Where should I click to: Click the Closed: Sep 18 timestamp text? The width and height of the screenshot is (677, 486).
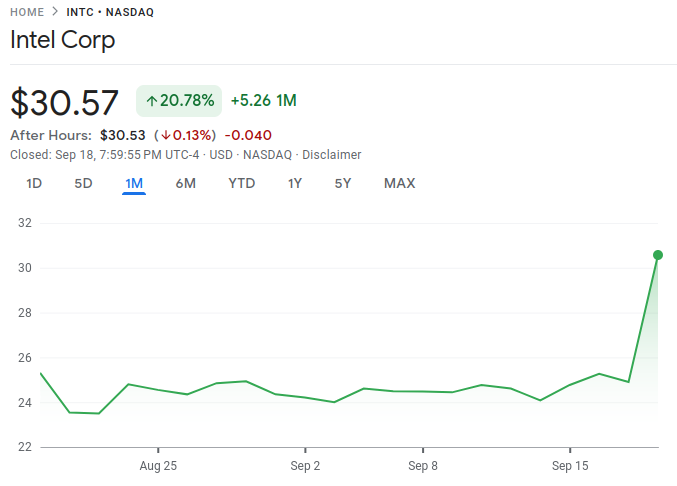pos(105,155)
